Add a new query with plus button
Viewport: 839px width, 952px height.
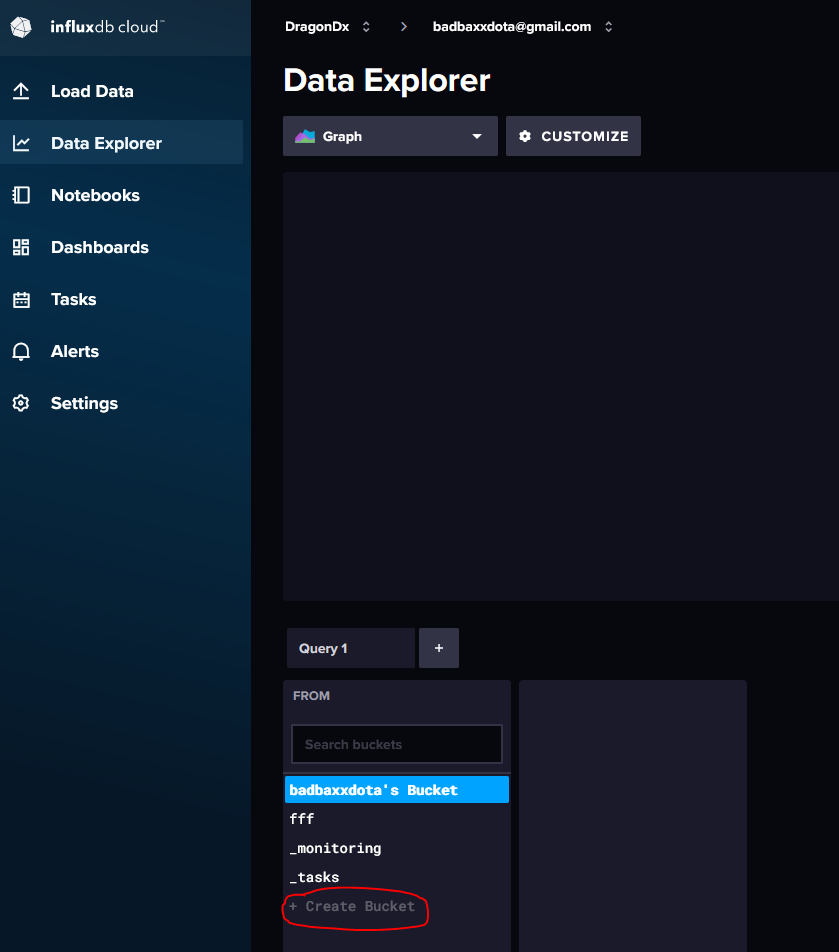[x=439, y=648]
